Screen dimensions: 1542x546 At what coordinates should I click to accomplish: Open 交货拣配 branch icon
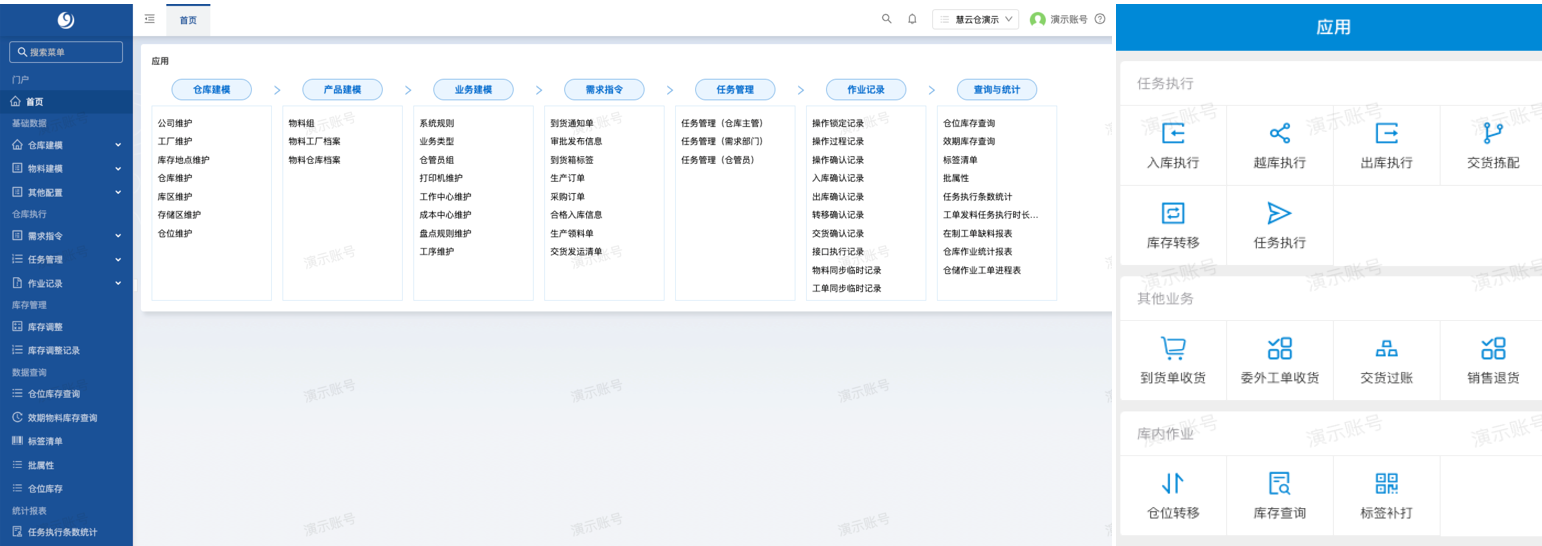(1493, 134)
